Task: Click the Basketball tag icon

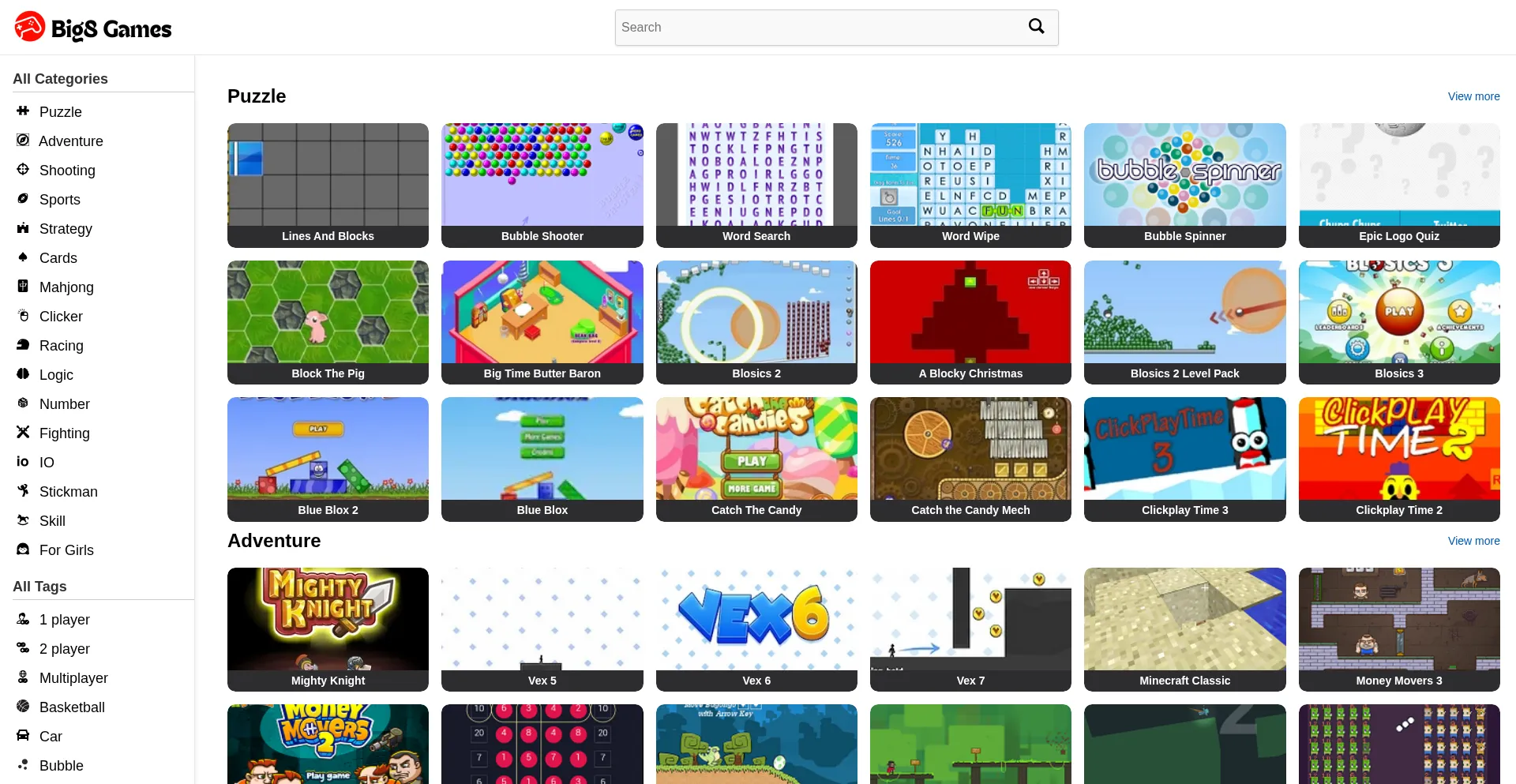Action: [x=23, y=707]
